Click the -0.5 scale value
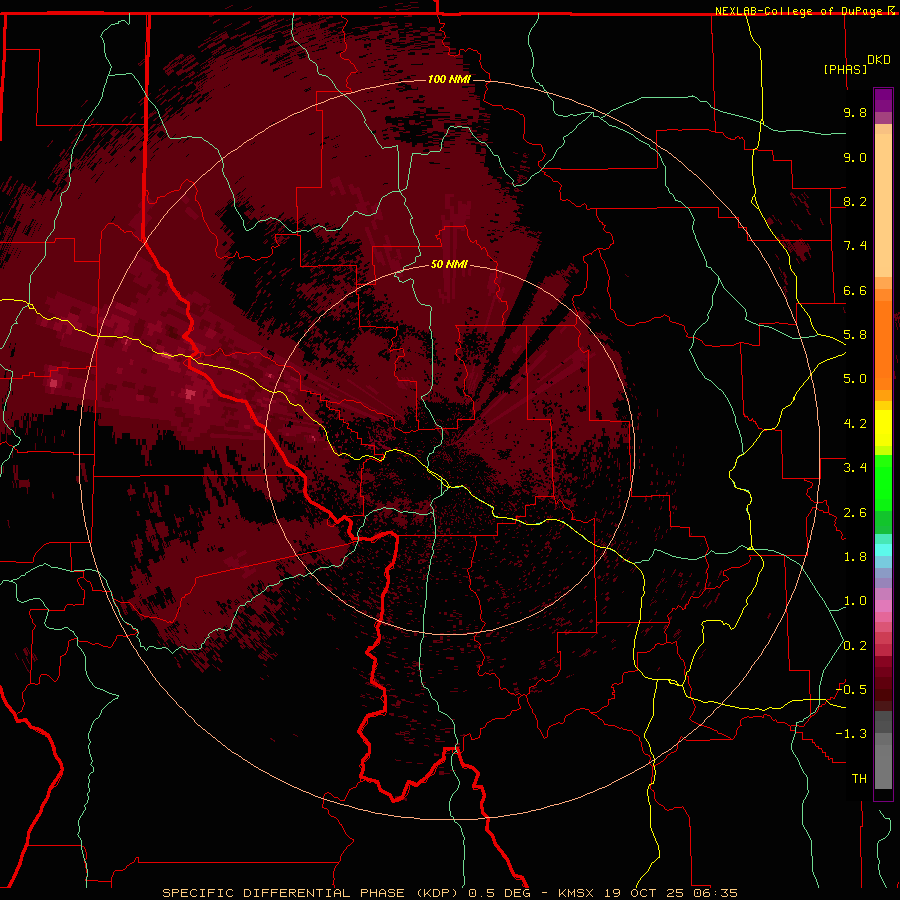 coord(851,690)
